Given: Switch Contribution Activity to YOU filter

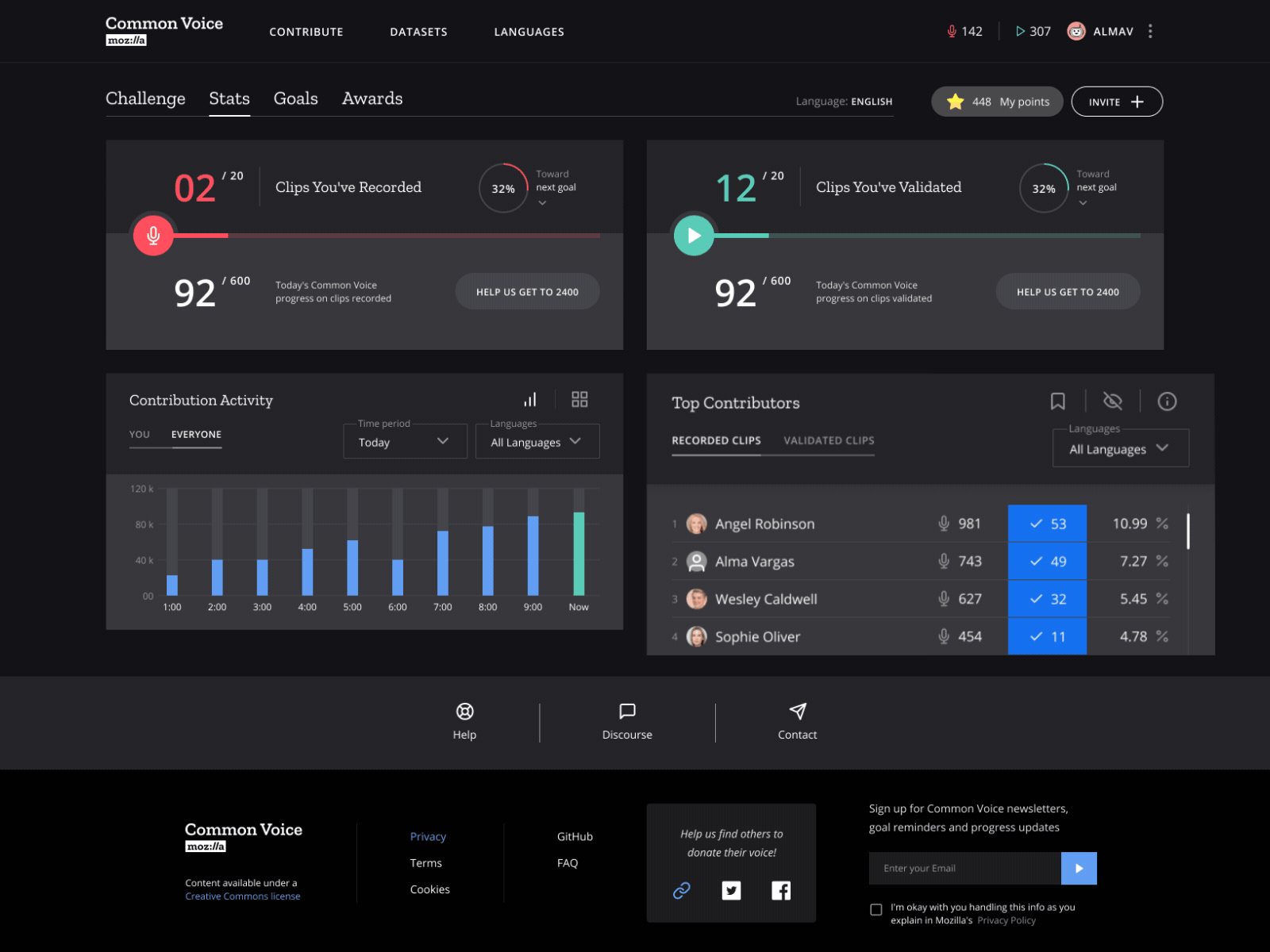Looking at the screenshot, I should (x=139, y=434).
